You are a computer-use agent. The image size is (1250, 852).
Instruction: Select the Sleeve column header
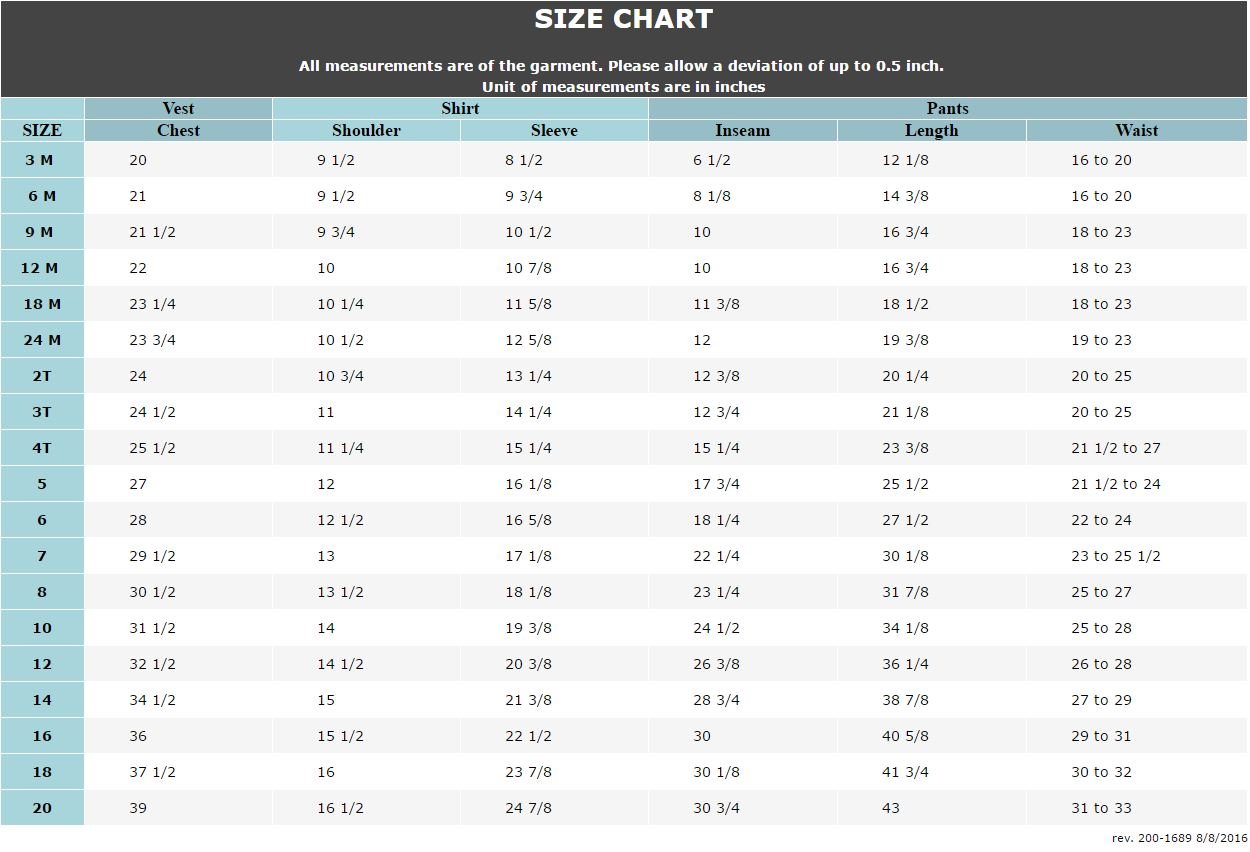(x=554, y=130)
